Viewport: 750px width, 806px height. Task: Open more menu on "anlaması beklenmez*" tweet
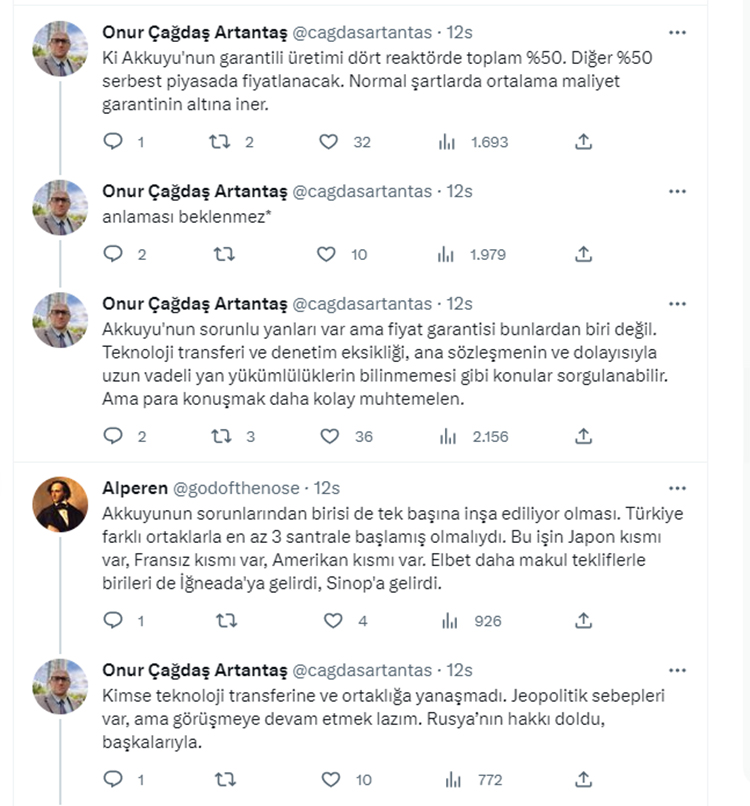pyautogui.click(x=677, y=191)
